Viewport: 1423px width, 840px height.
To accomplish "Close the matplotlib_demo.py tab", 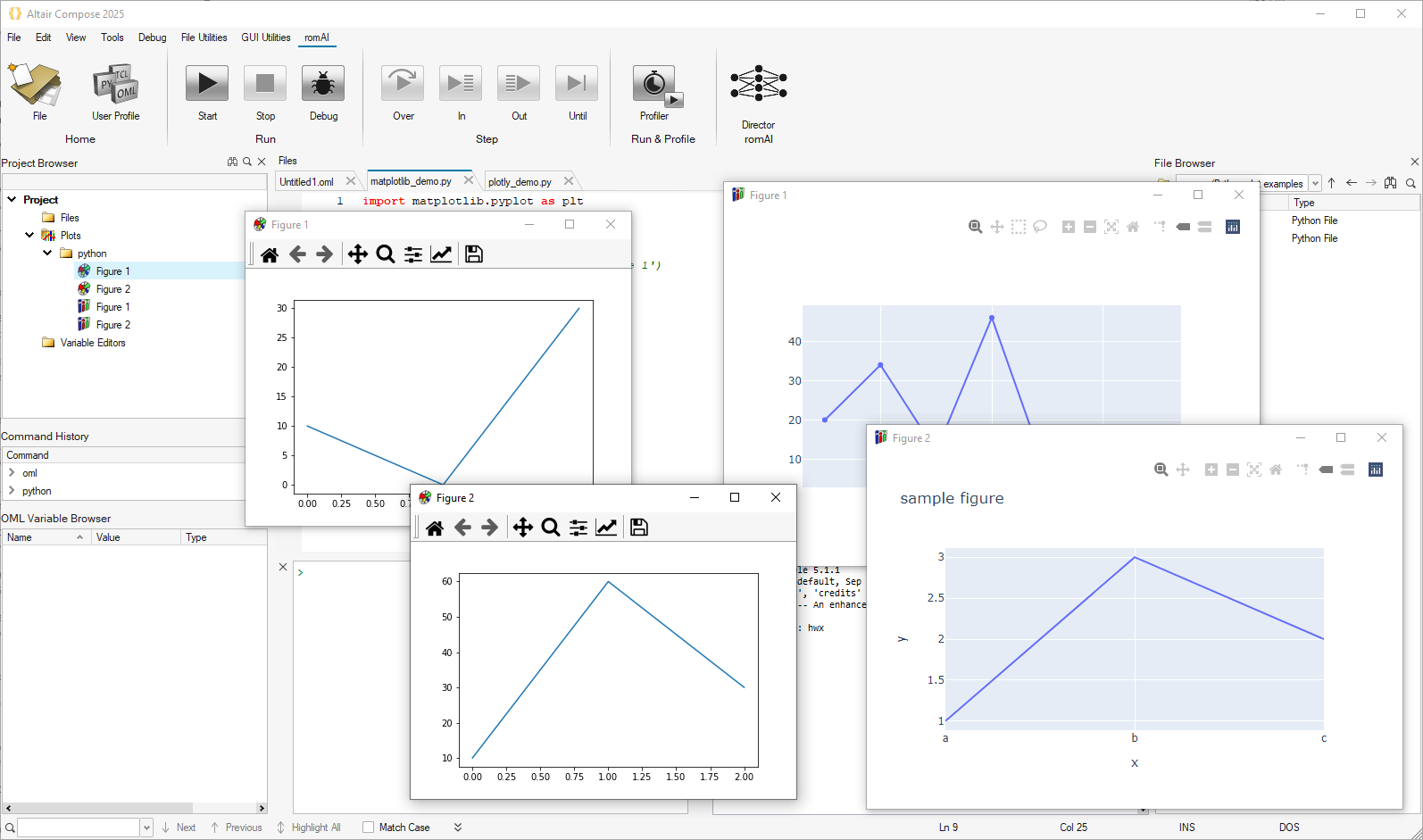I will (469, 180).
